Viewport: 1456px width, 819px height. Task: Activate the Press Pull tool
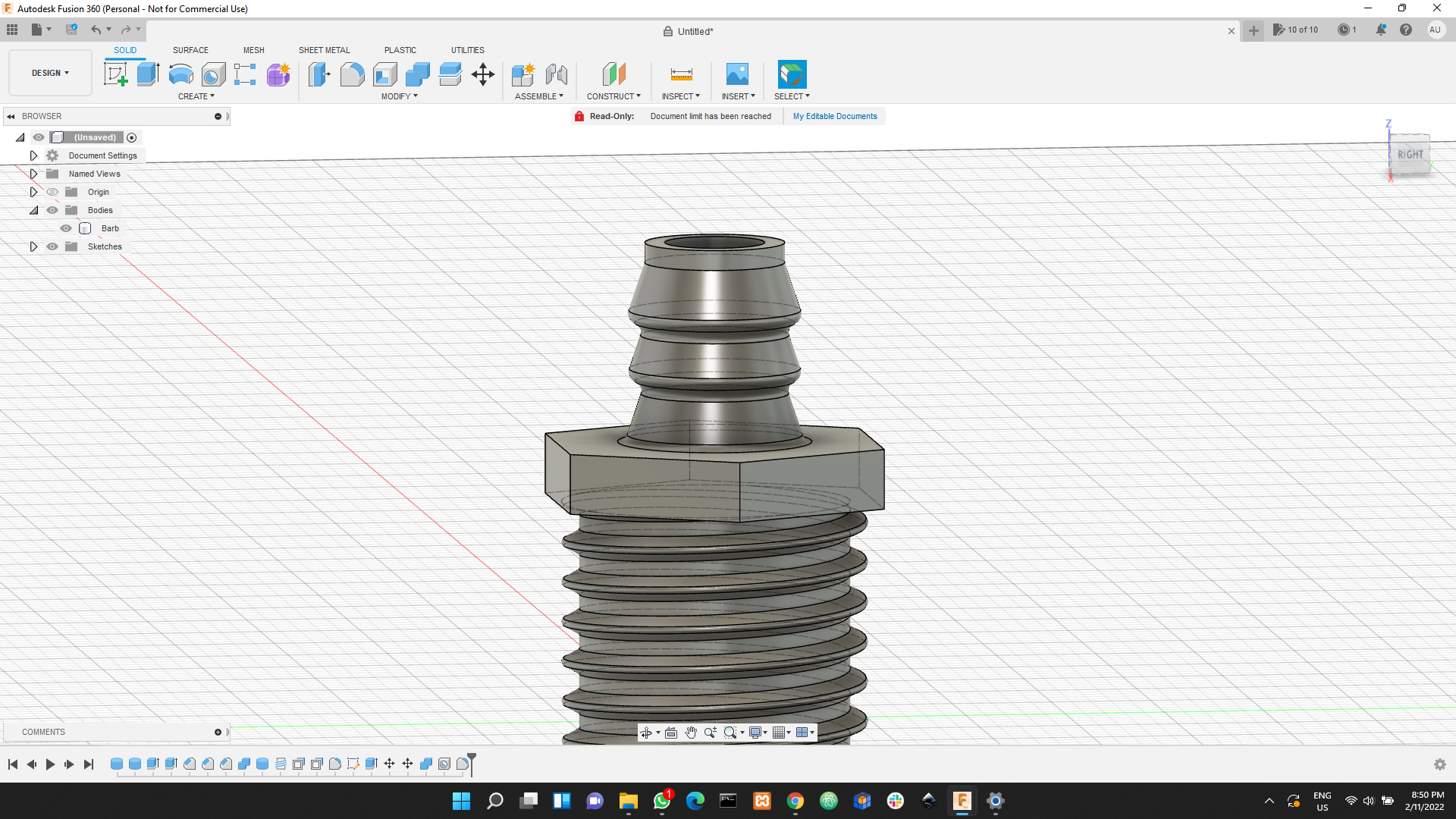(319, 74)
